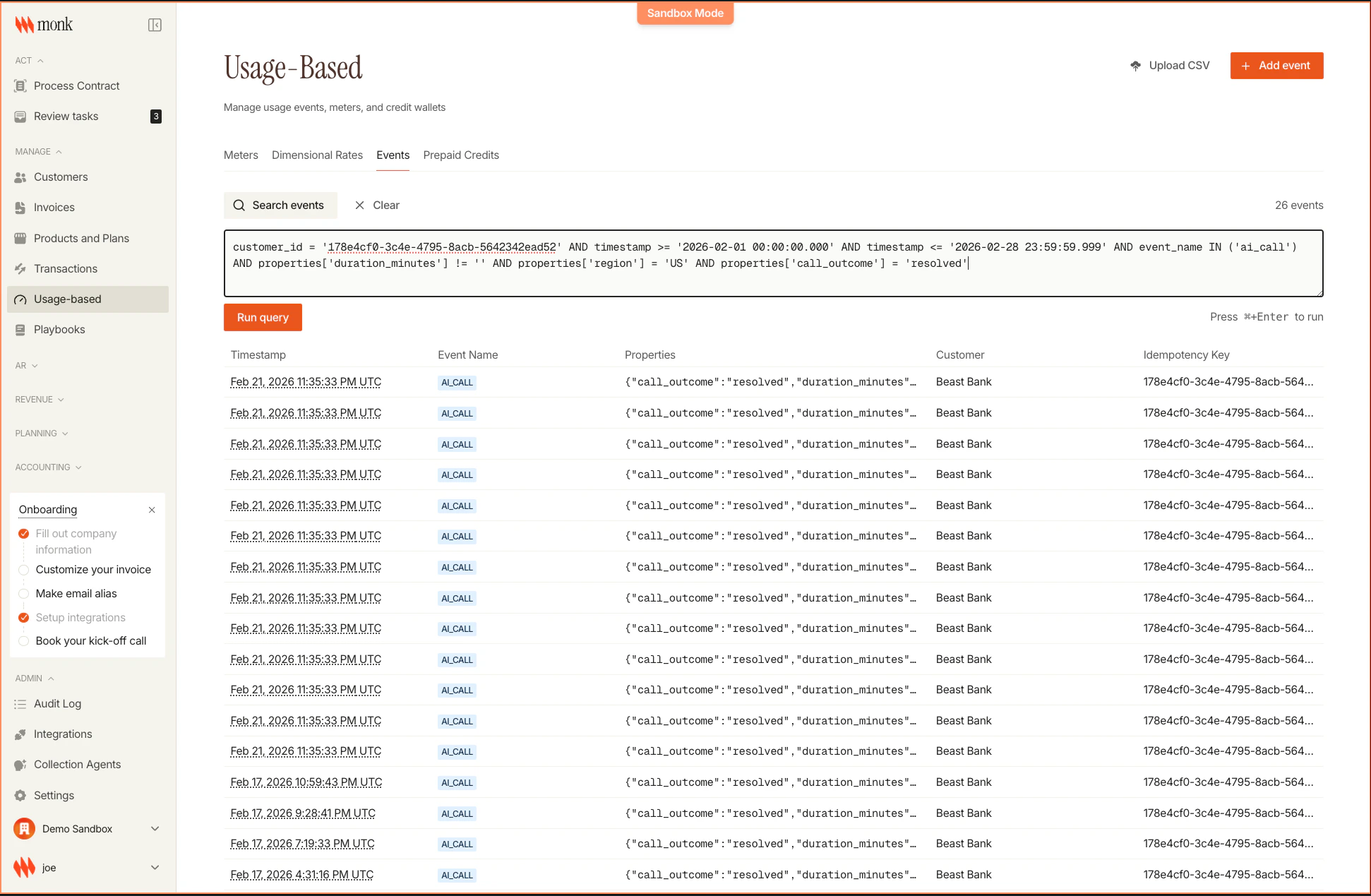Click the Upload CSV cloud icon

click(x=1135, y=66)
